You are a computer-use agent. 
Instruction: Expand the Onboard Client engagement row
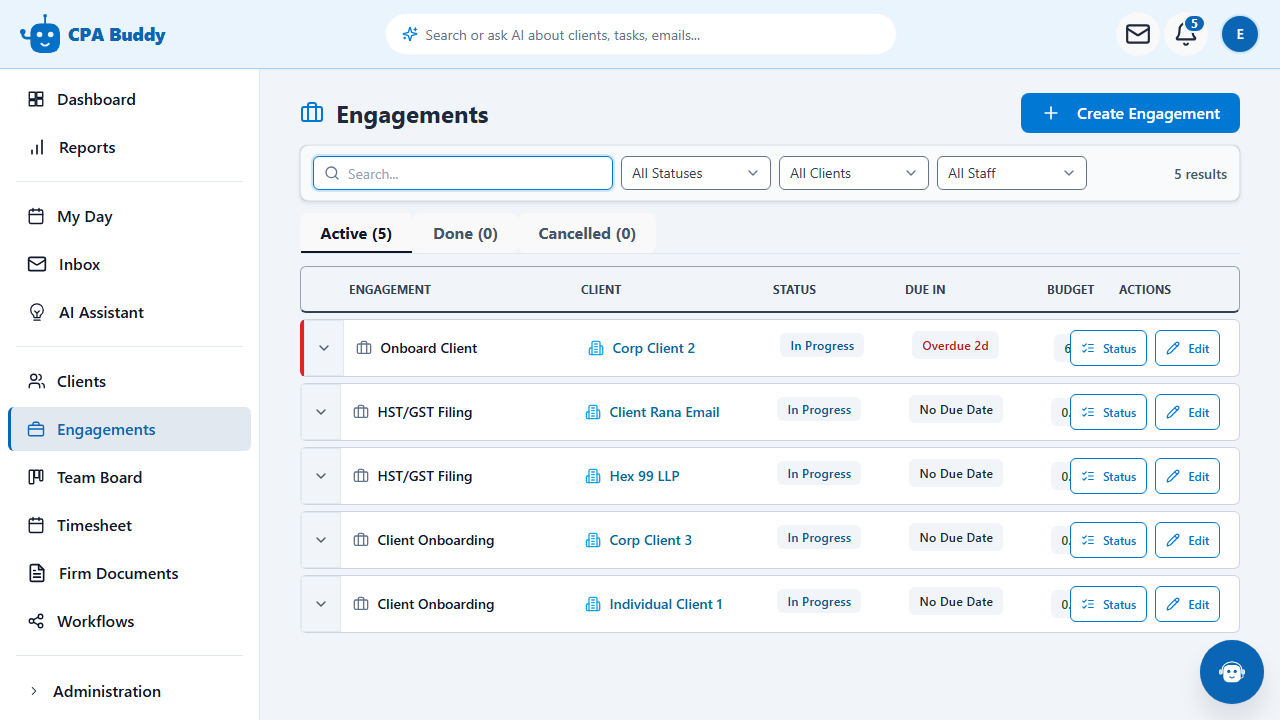point(323,348)
